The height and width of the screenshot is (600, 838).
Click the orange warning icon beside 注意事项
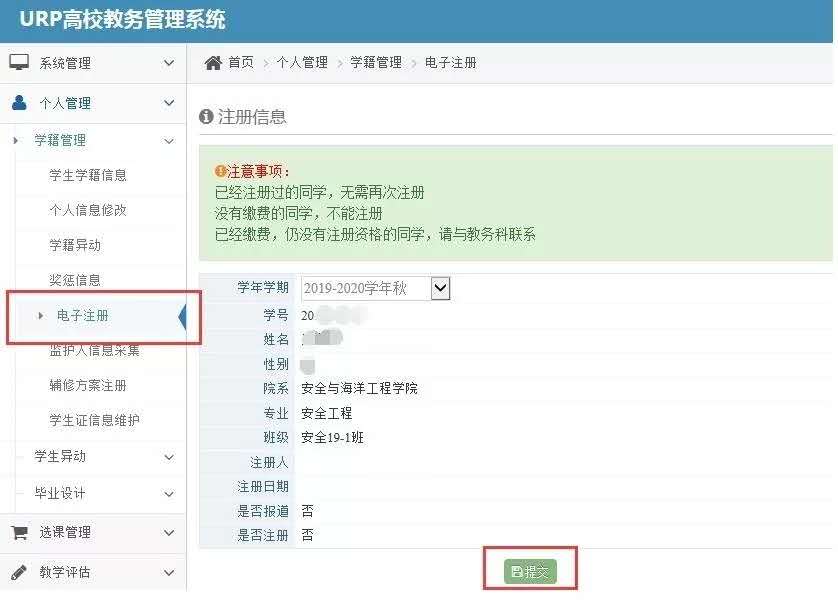220,171
